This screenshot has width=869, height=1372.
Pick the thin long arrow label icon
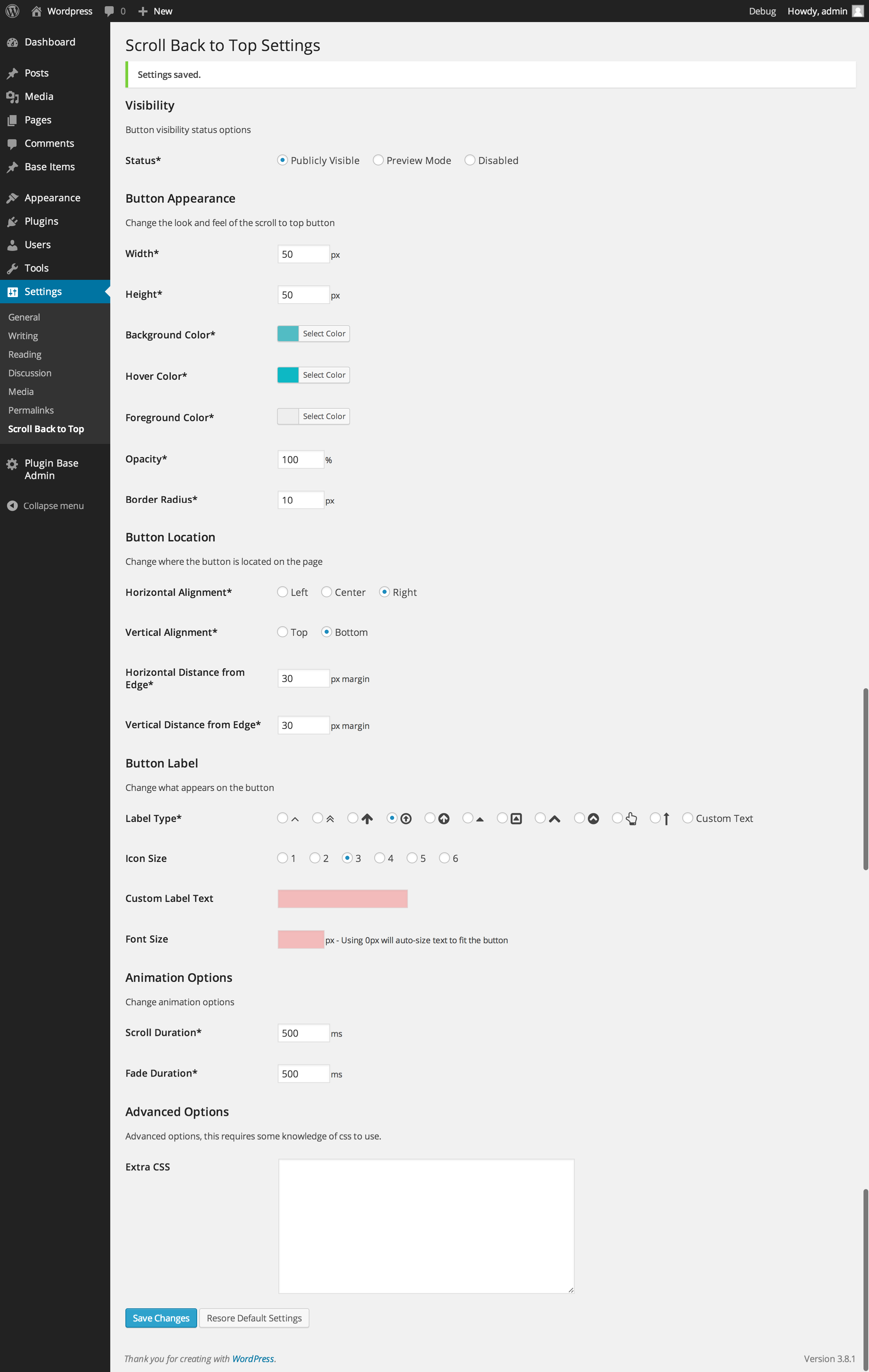[655, 817]
